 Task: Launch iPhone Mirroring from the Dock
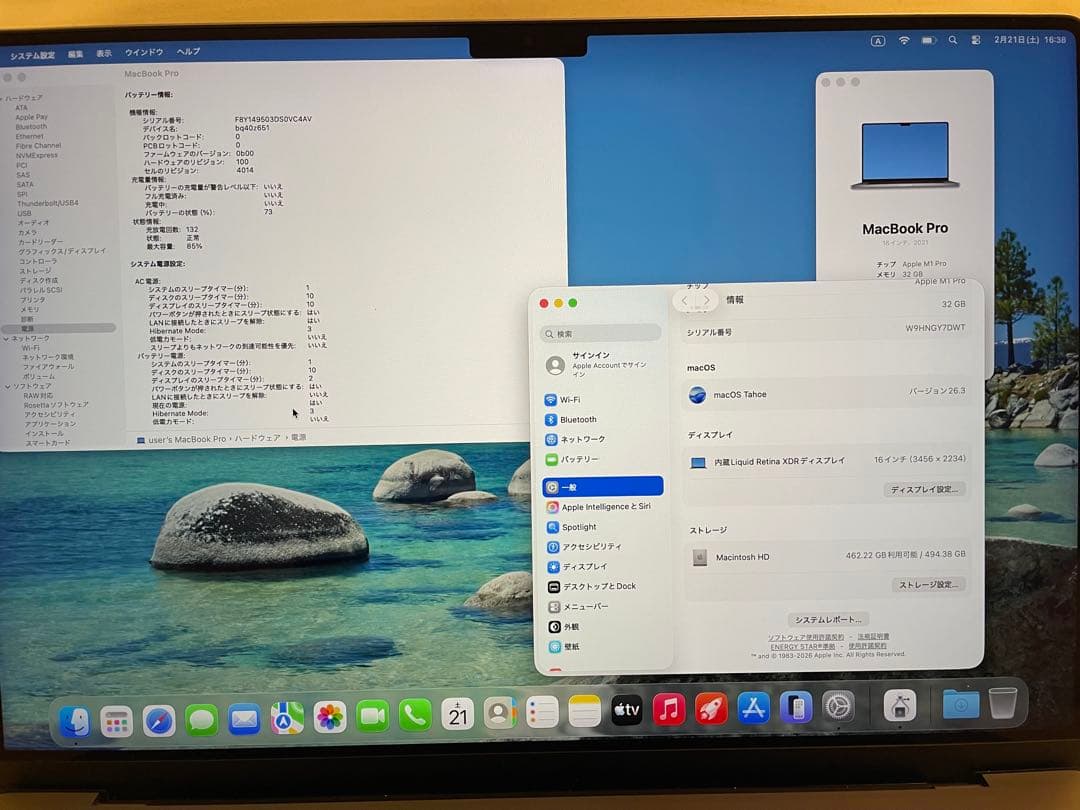pos(796,707)
